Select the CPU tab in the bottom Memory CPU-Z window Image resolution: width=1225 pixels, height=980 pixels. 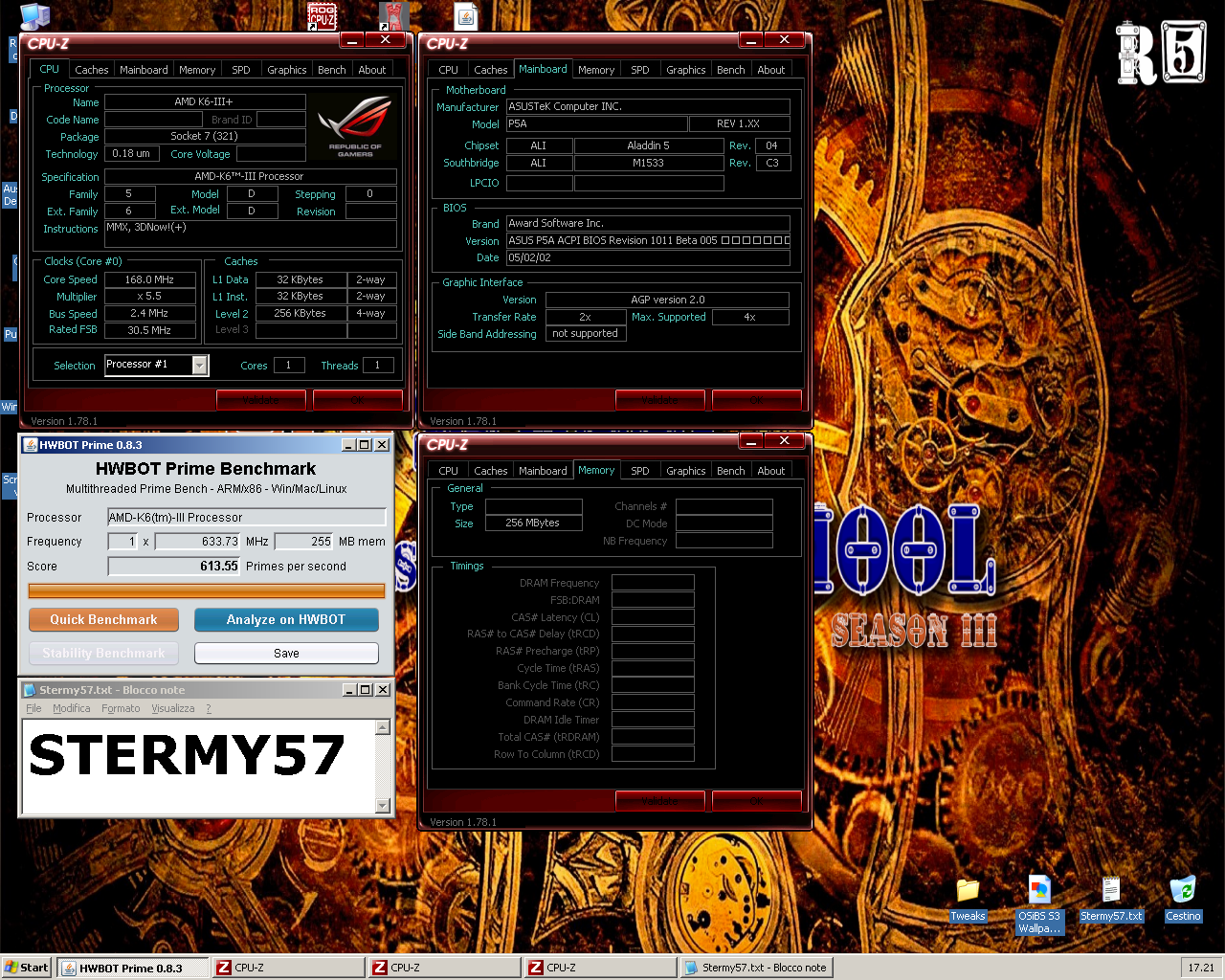449,471
